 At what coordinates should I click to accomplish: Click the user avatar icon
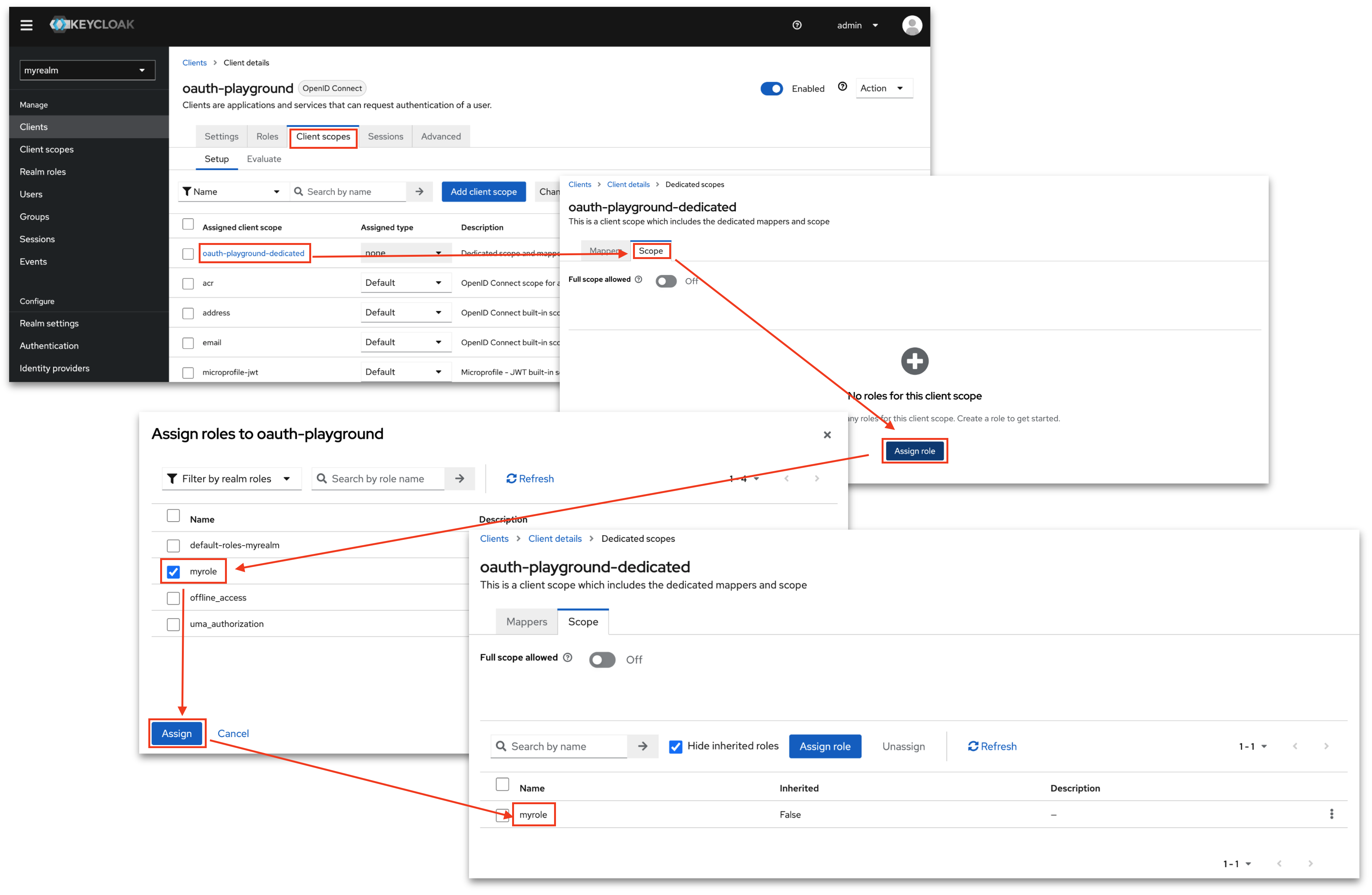(911, 26)
